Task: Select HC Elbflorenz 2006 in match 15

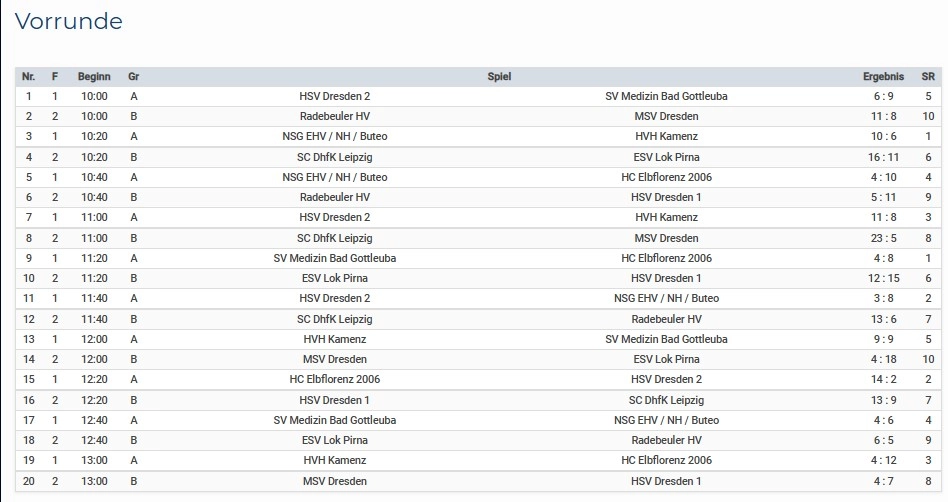Action: click(x=334, y=379)
